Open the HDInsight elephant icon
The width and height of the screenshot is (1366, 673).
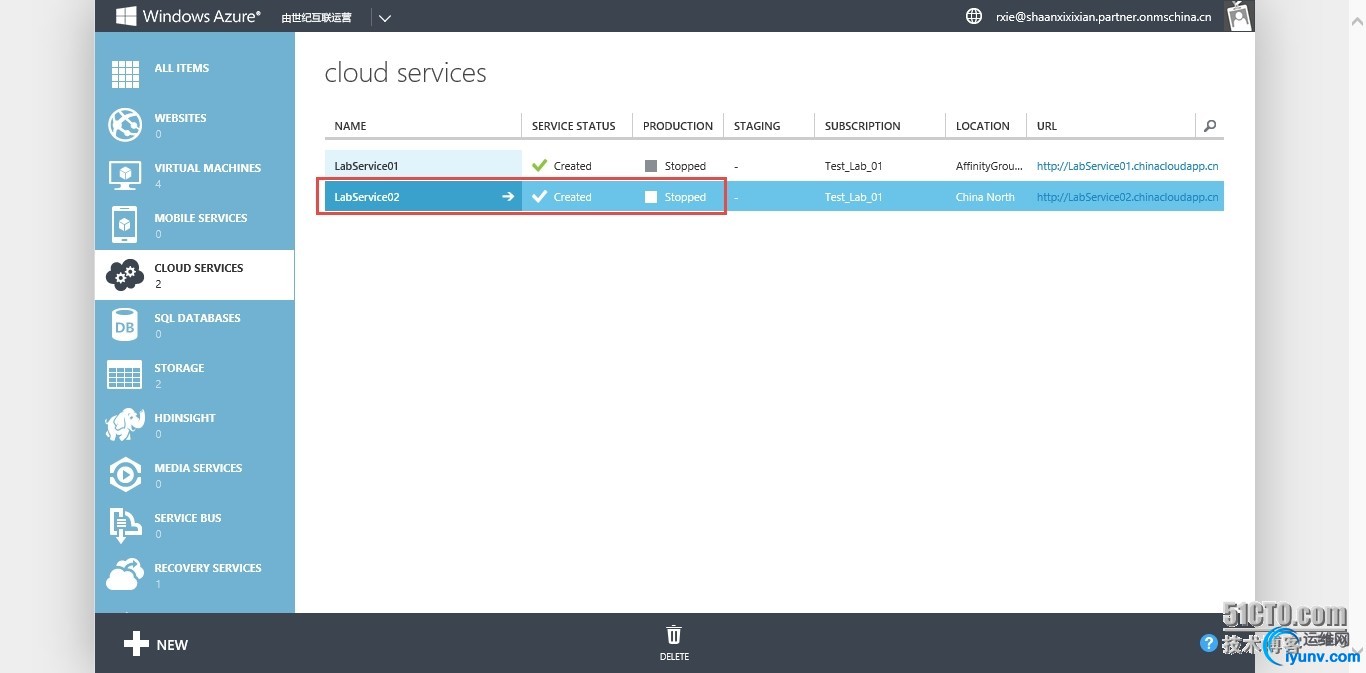click(x=125, y=424)
